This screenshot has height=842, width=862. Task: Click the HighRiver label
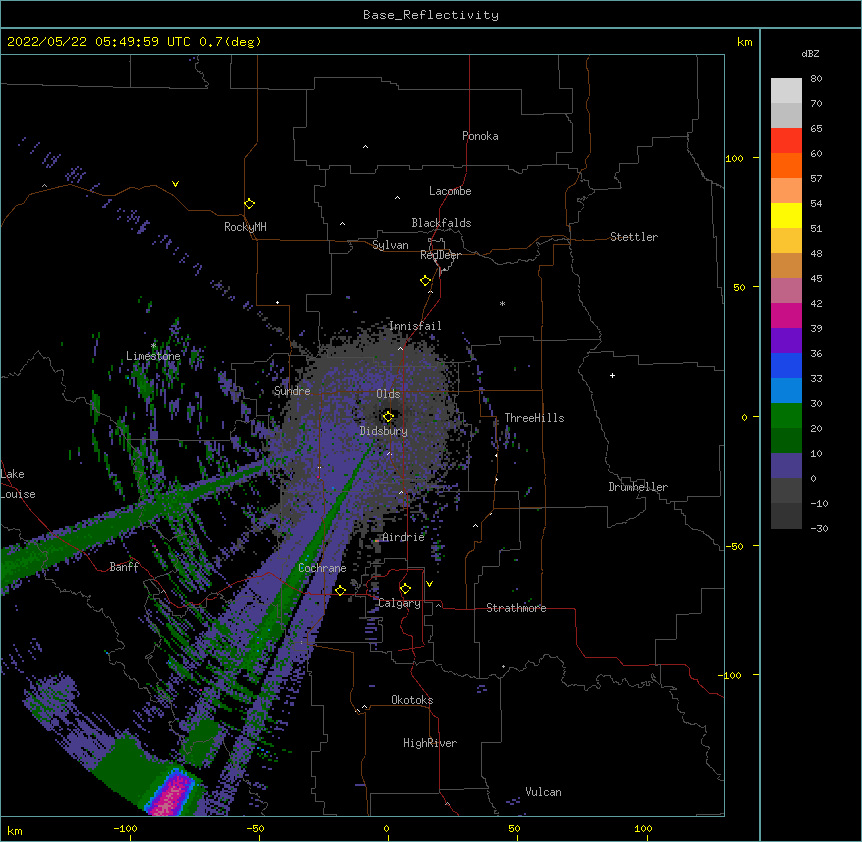coord(430,743)
